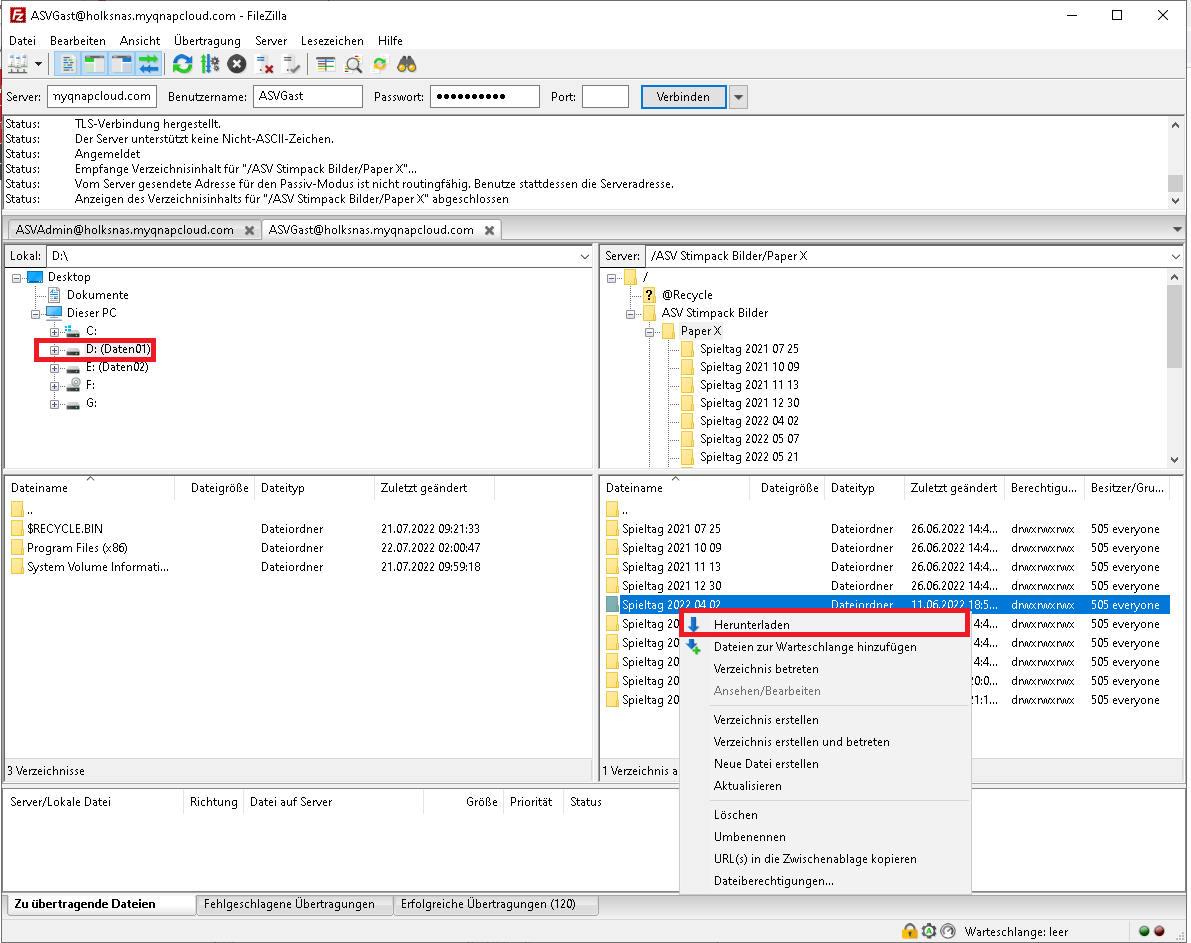Click the gear with A data type icon
Screen dimensions: 1191x943
tap(929, 931)
